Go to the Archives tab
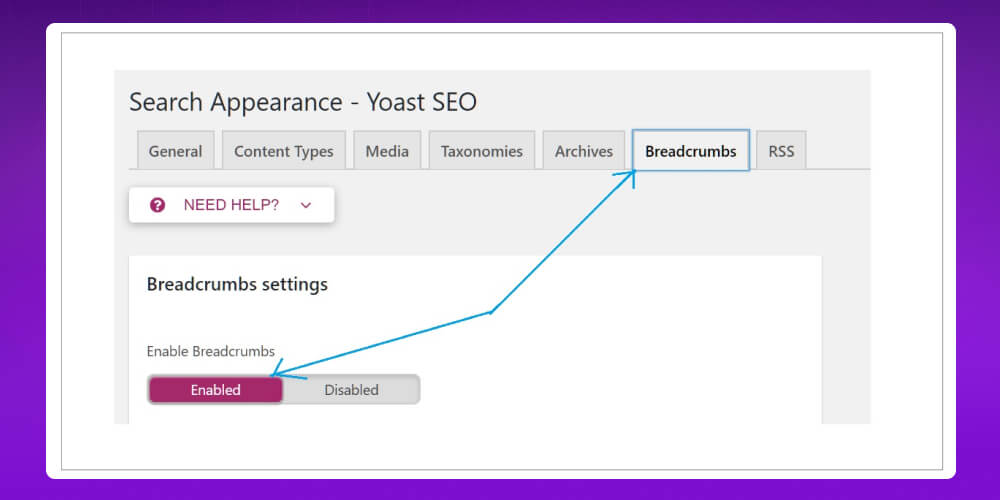The width and height of the screenshot is (1000, 500). click(584, 151)
